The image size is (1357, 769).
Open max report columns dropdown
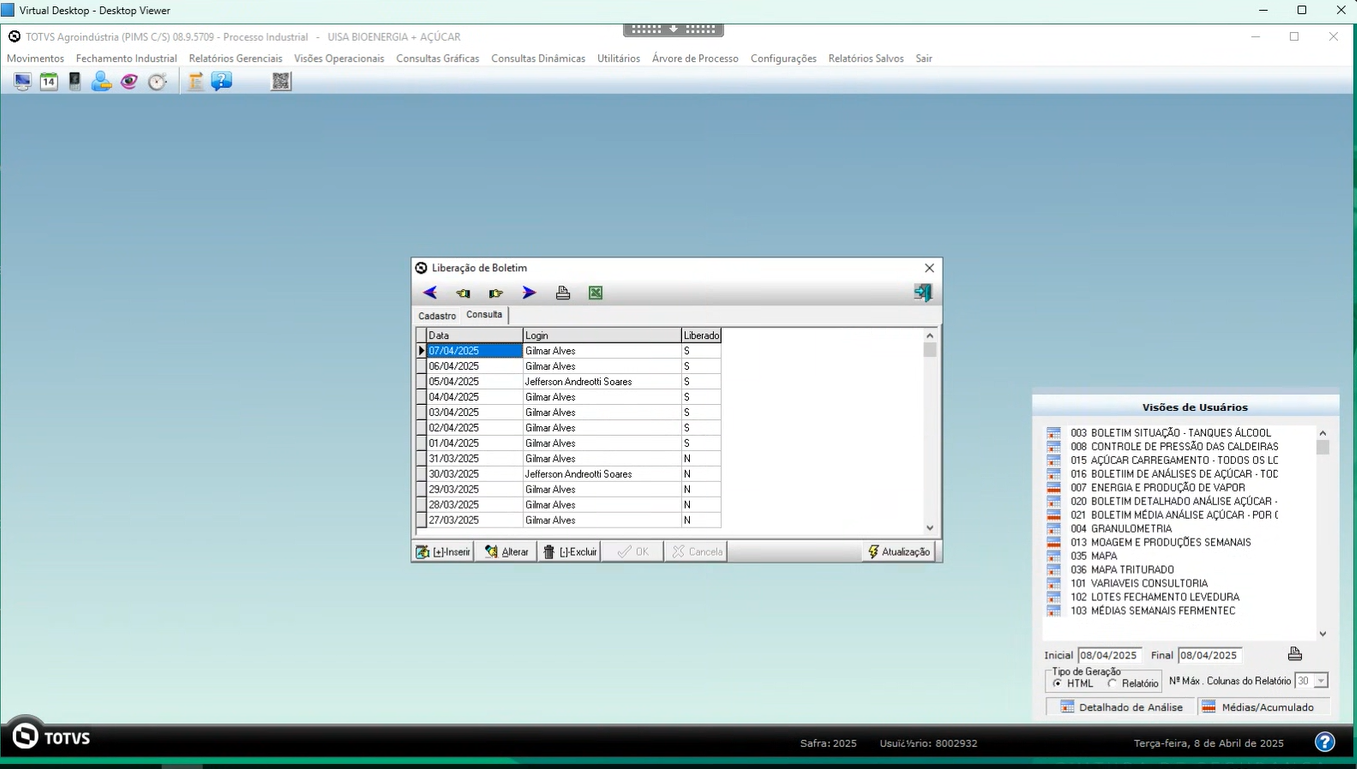pos(1320,681)
